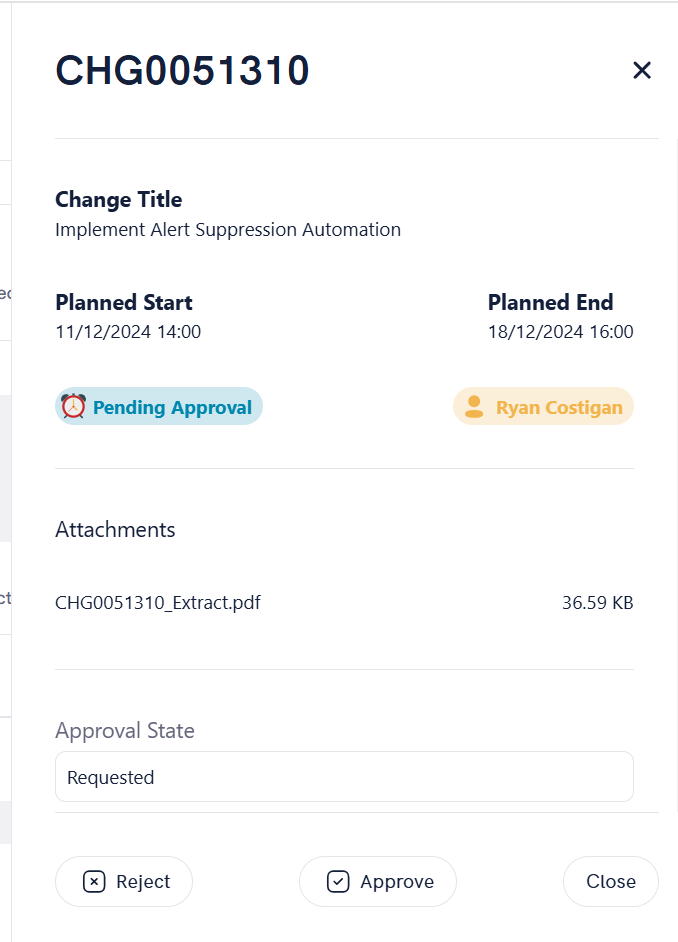This screenshot has width=678, height=942.
Task: Click the change title Implement Alert Suppression Automation
Action: point(228,229)
